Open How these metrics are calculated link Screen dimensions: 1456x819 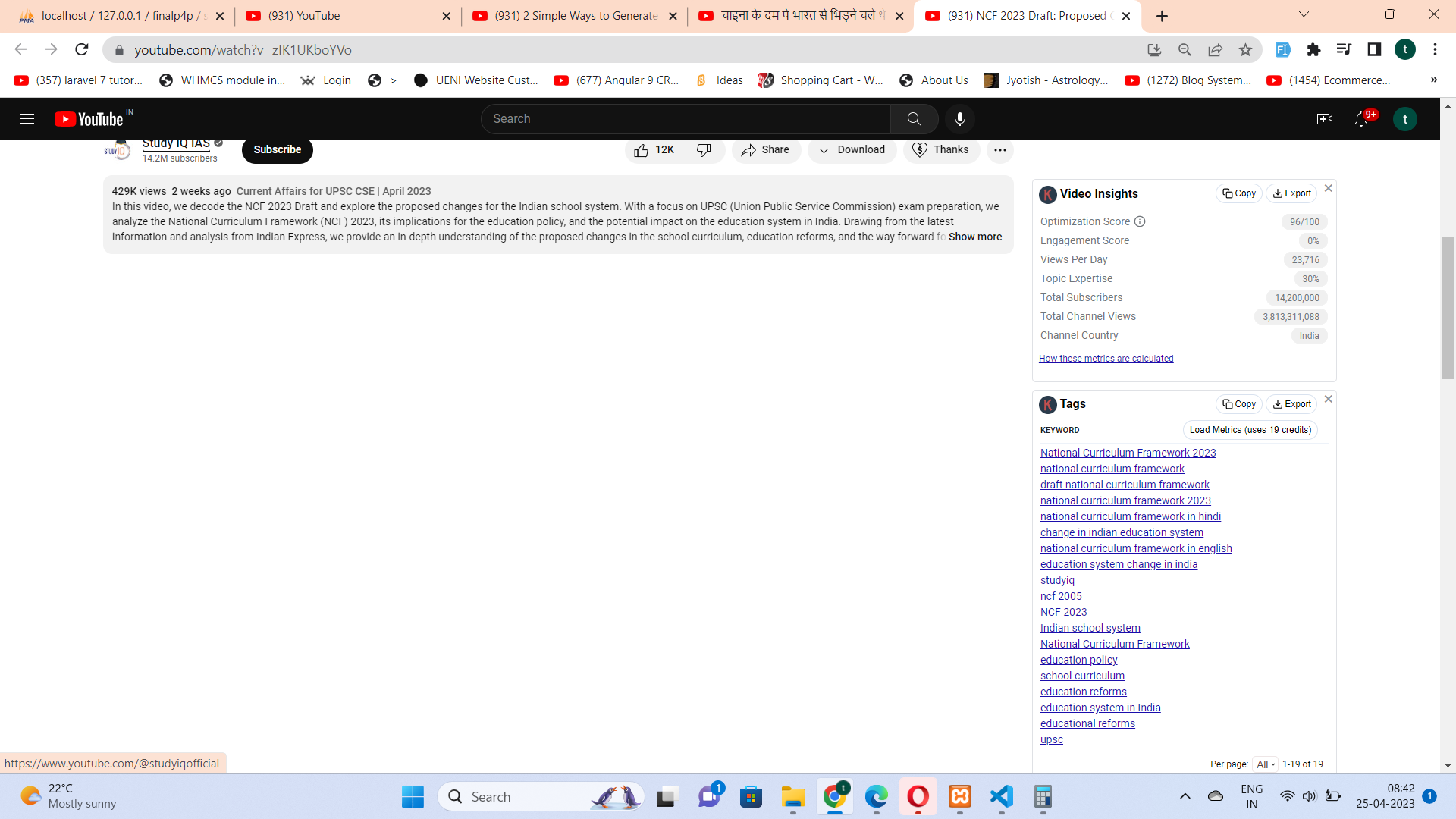pos(1106,359)
